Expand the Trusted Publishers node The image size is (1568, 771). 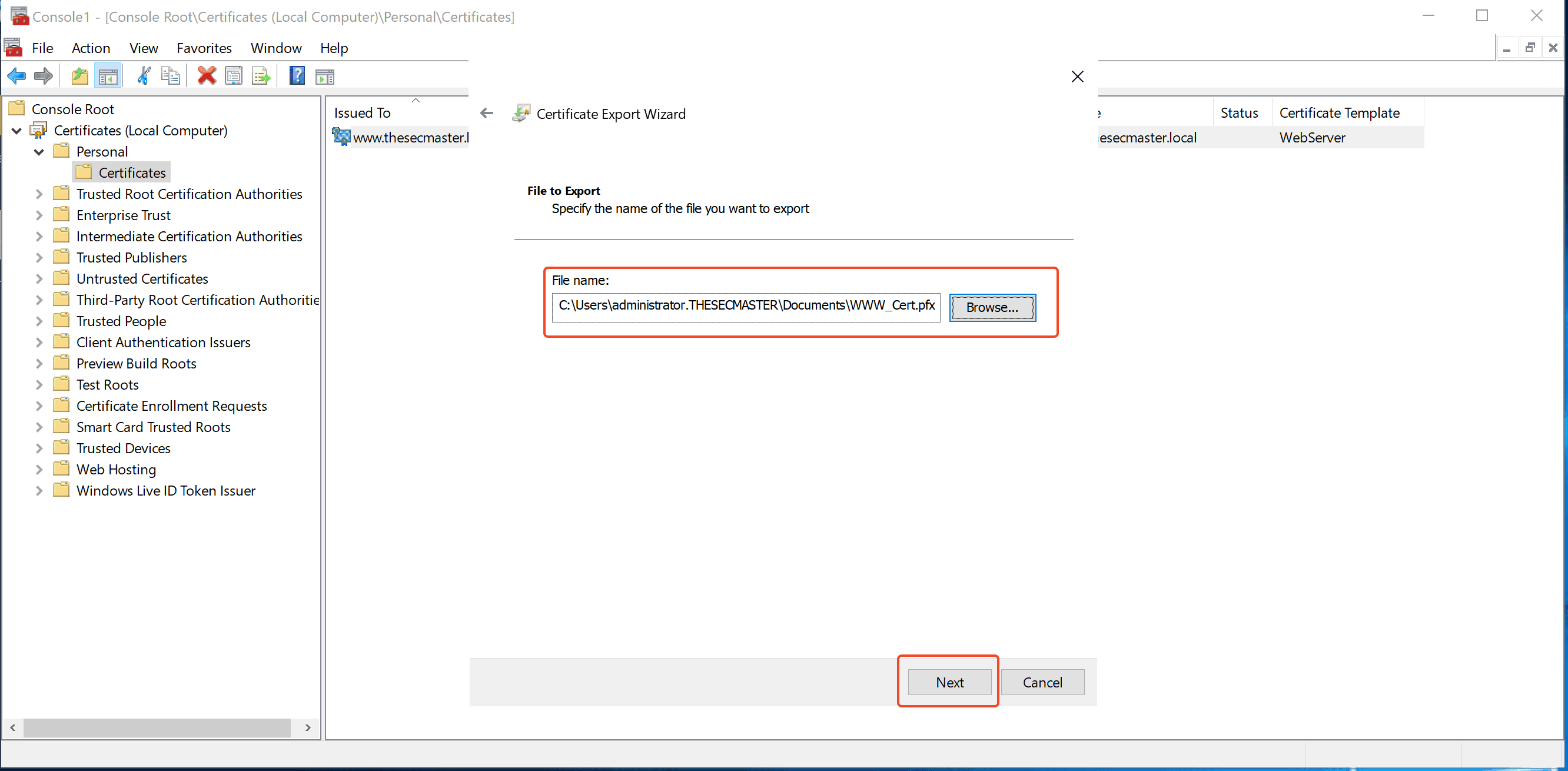pyautogui.click(x=39, y=257)
